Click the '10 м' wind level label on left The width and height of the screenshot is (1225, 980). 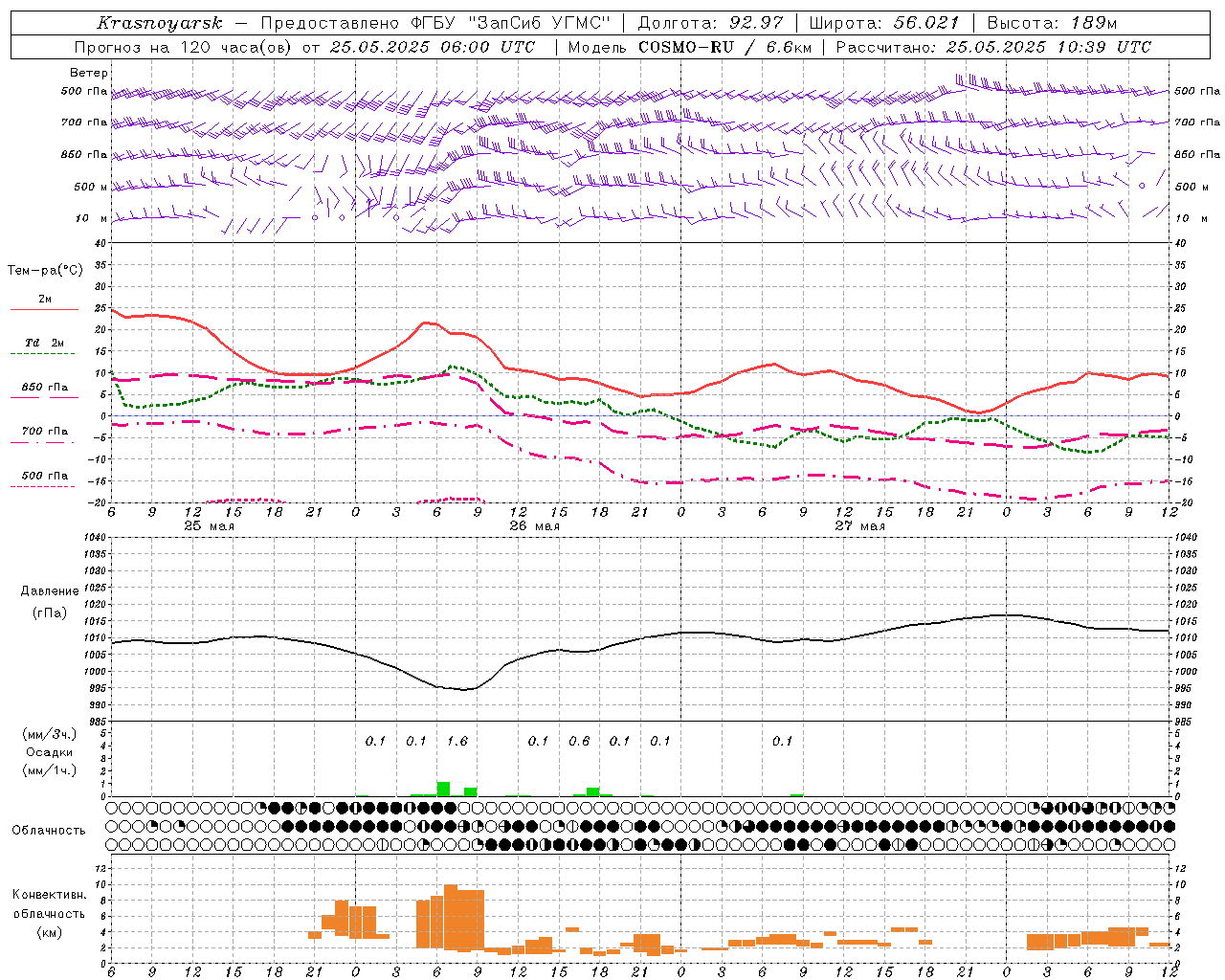coord(91,219)
